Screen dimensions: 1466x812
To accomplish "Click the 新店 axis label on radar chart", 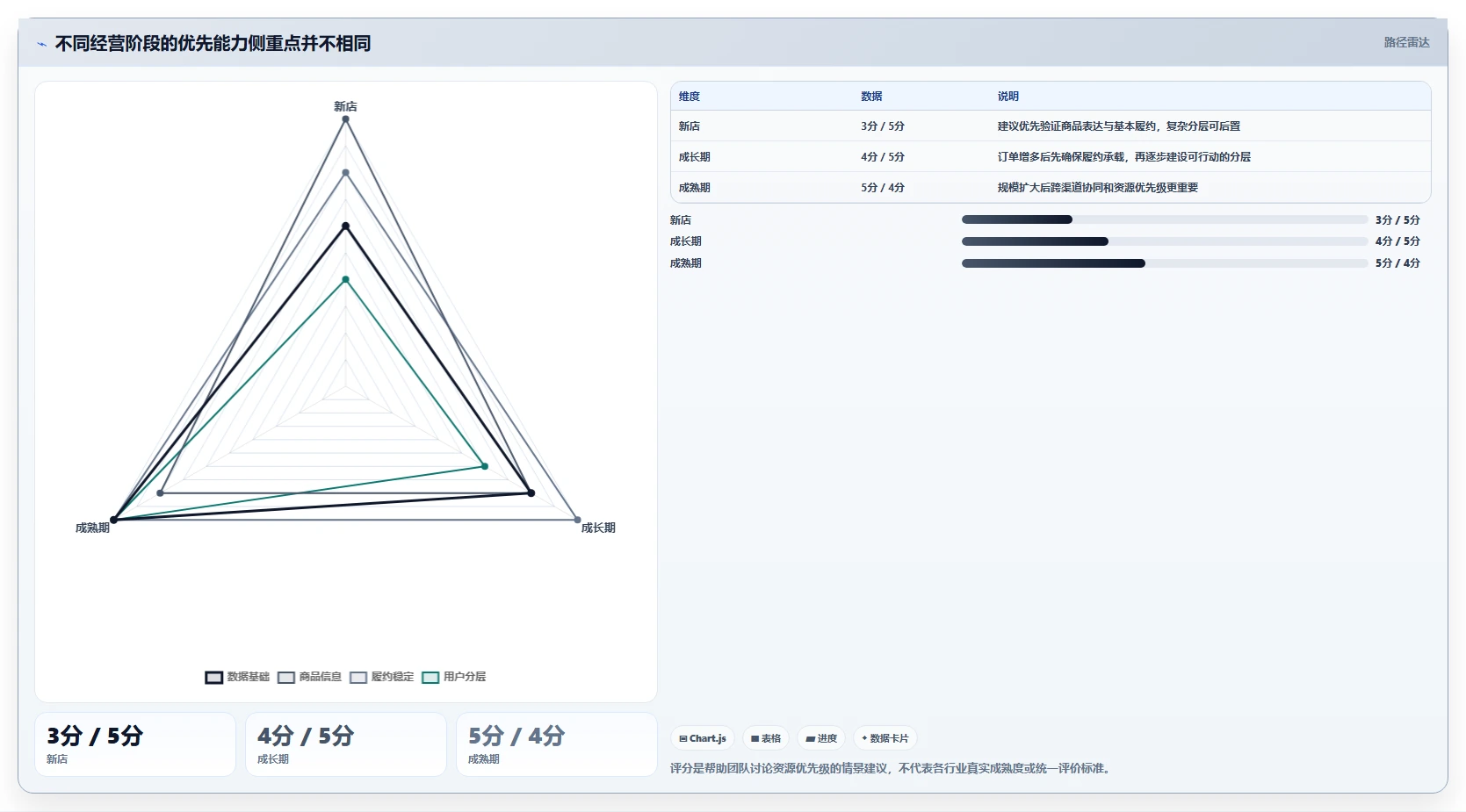I will tap(345, 106).
